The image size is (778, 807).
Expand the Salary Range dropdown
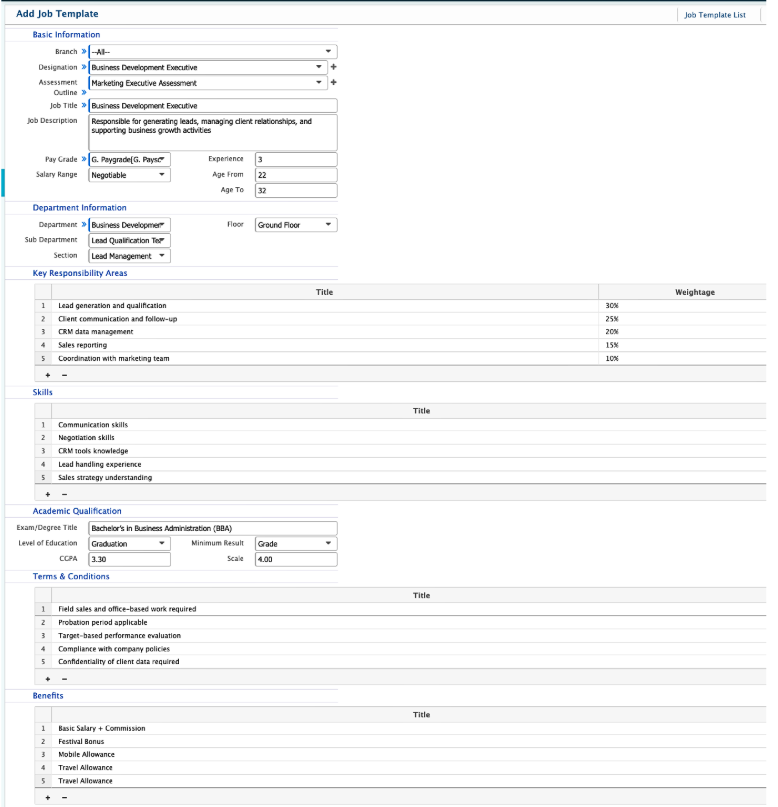tap(129, 175)
